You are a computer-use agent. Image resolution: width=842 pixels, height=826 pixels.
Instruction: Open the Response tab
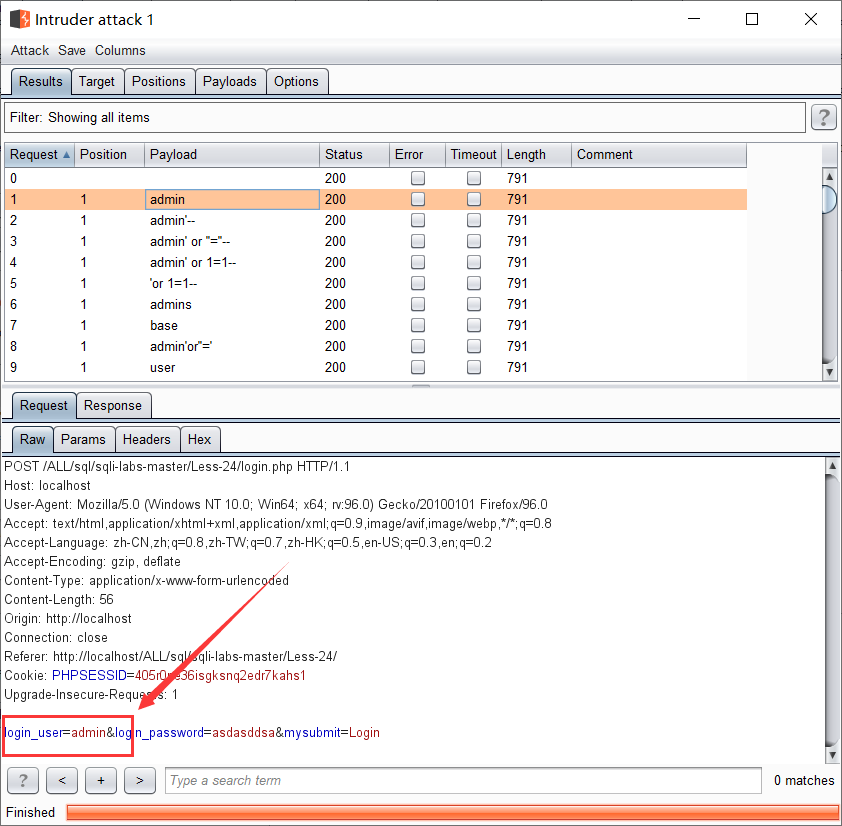click(x=113, y=405)
